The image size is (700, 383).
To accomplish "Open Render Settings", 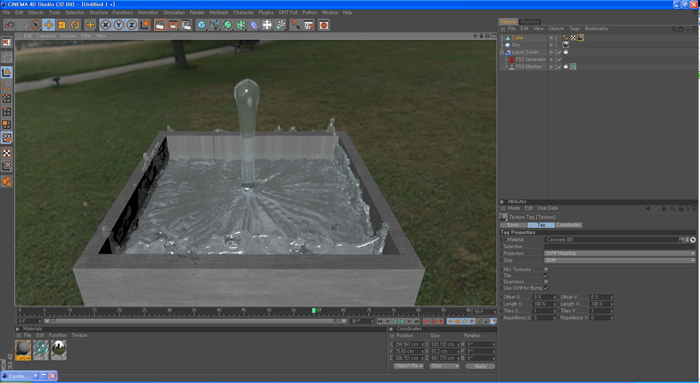I will pyautogui.click(x=186, y=25).
